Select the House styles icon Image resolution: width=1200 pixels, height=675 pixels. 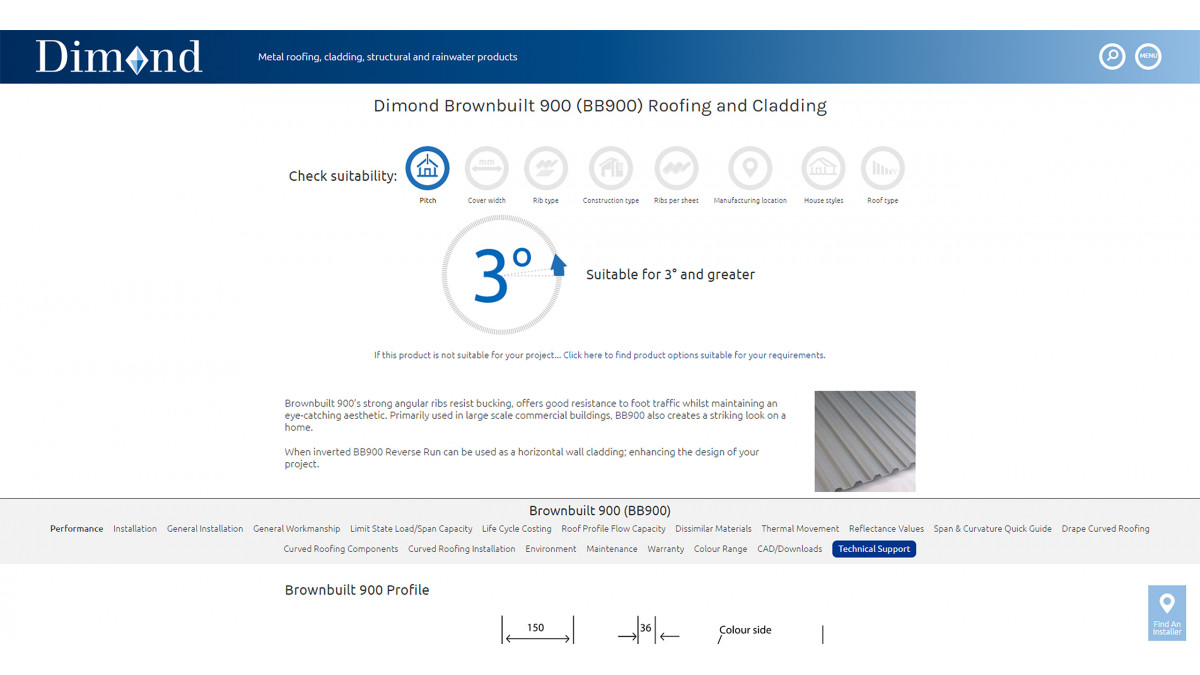pos(823,168)
